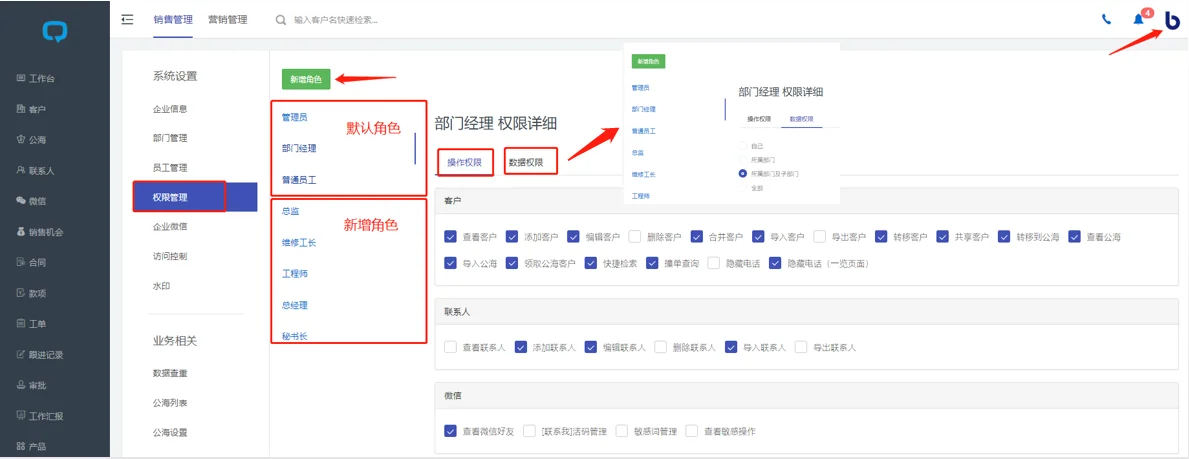Open 公海 in the dark sidebar

[x=30, y=140]
